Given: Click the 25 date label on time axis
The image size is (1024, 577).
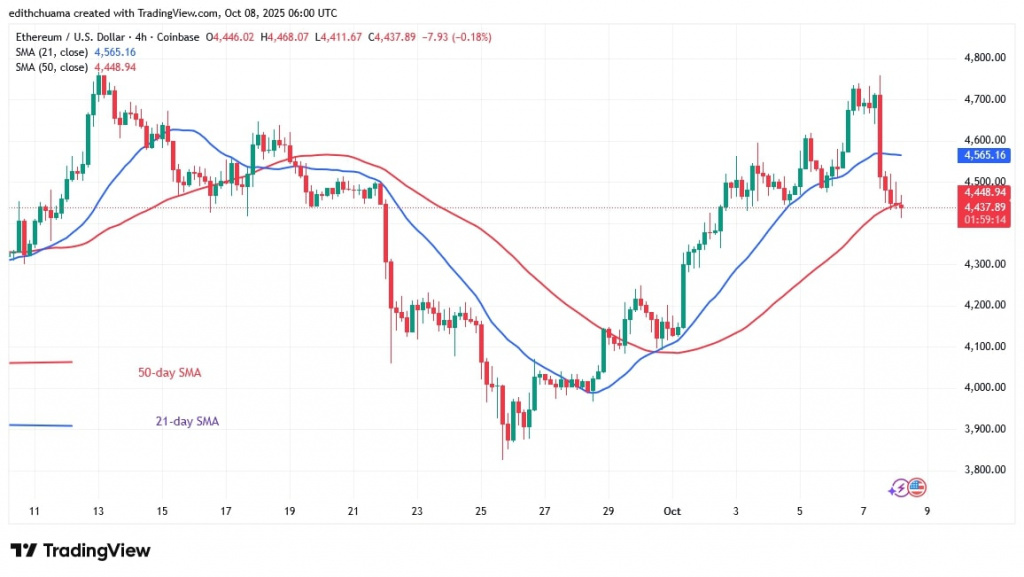Looking at the screenshot, I should click(481, 511).
